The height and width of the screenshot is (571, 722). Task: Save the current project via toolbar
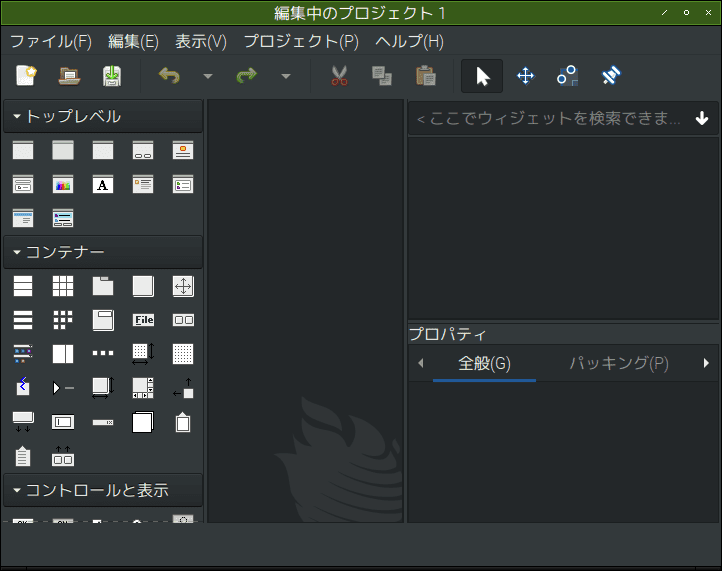(x=112, y=76)
